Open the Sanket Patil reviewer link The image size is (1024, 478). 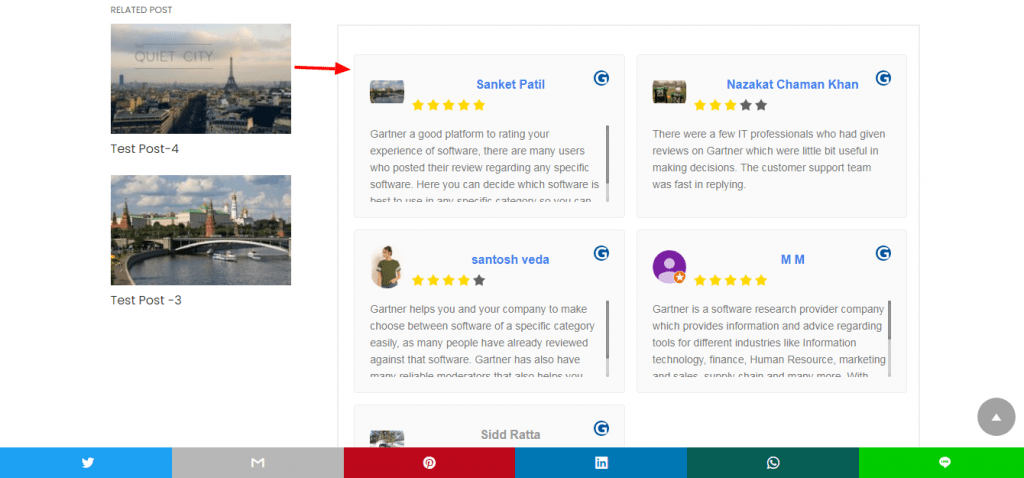click(x=510, y=84)
